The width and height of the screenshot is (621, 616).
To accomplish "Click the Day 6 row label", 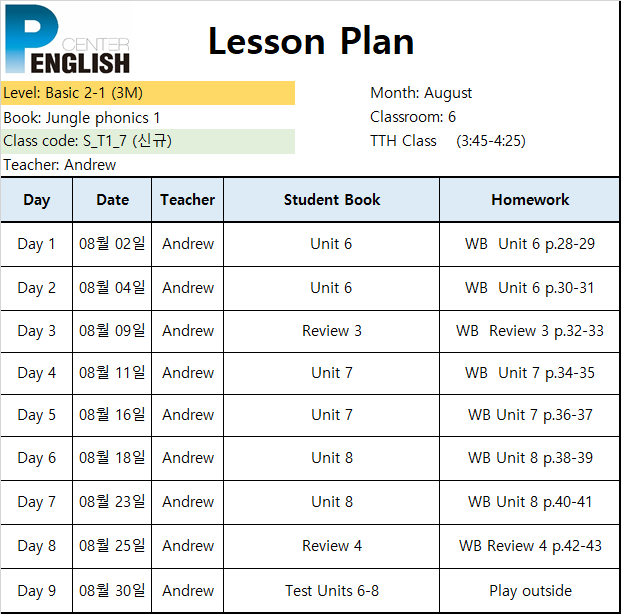I will (x=37, y=458).
